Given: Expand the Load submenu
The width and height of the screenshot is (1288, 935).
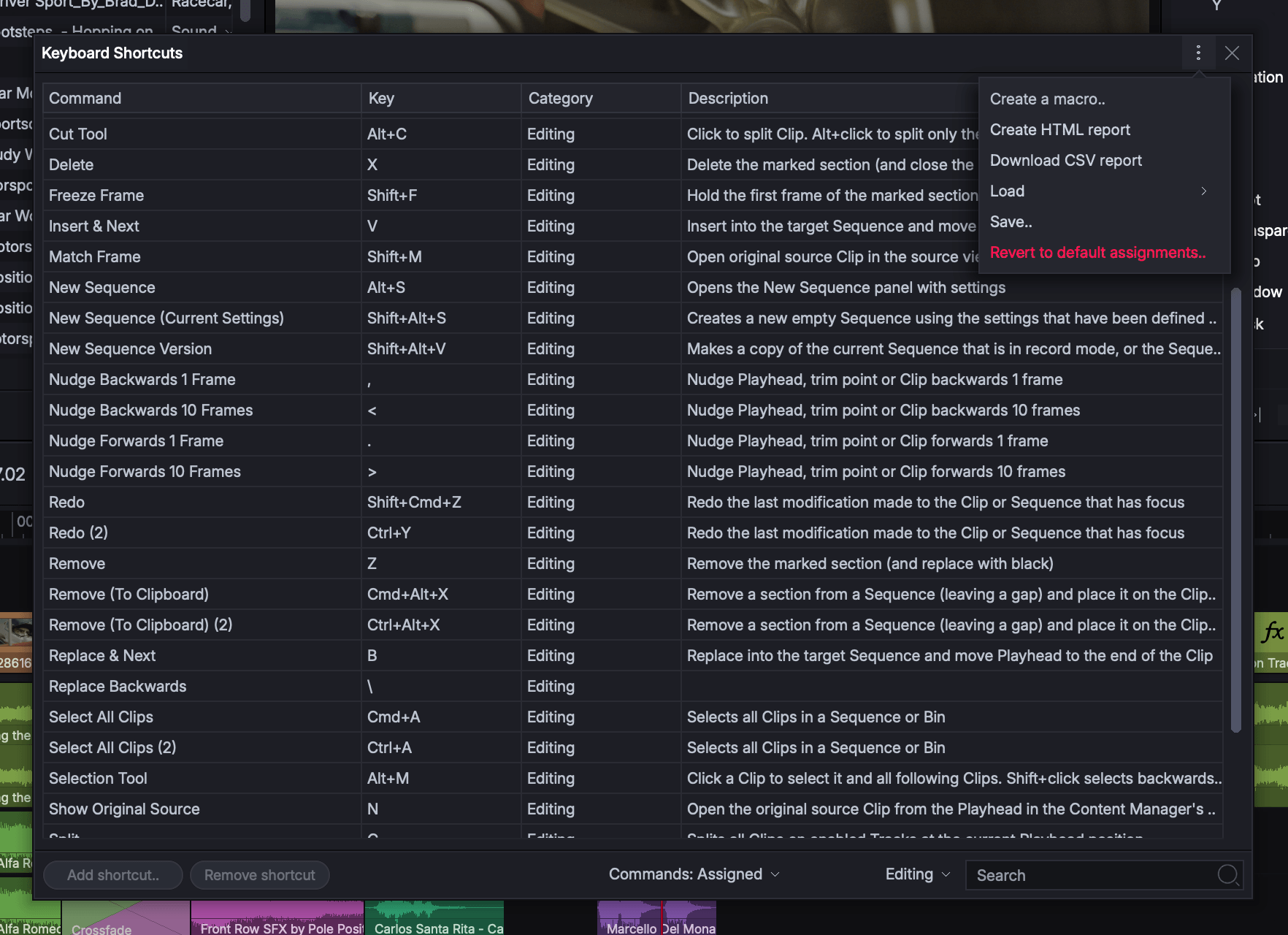Looking at the screenshot, I should point(1104,191).
